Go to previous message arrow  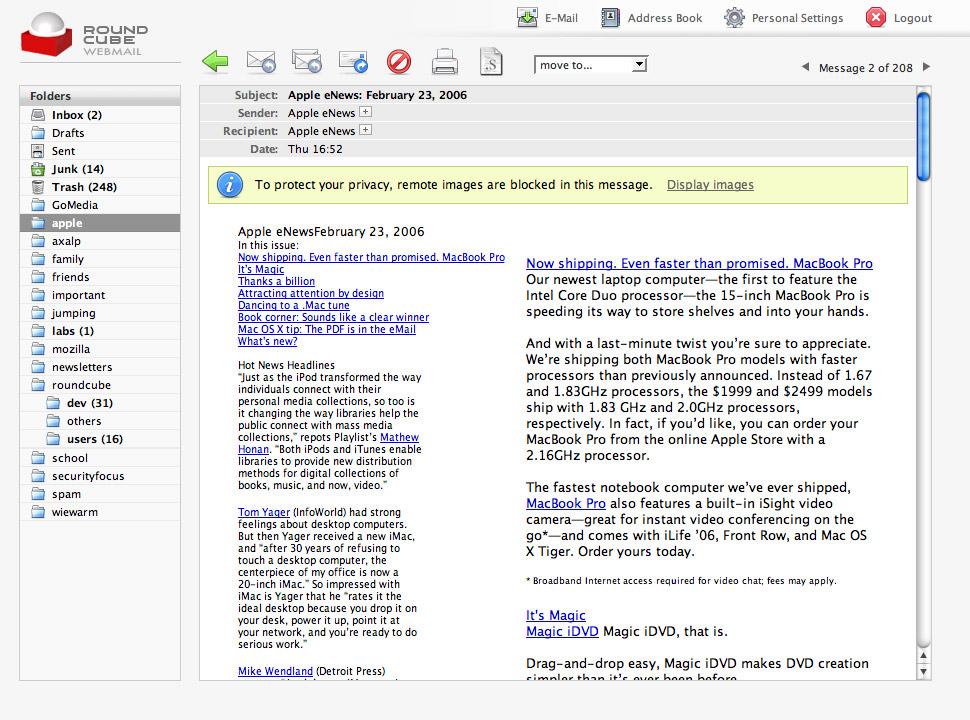pyautogui.click(x=805, y=67)
